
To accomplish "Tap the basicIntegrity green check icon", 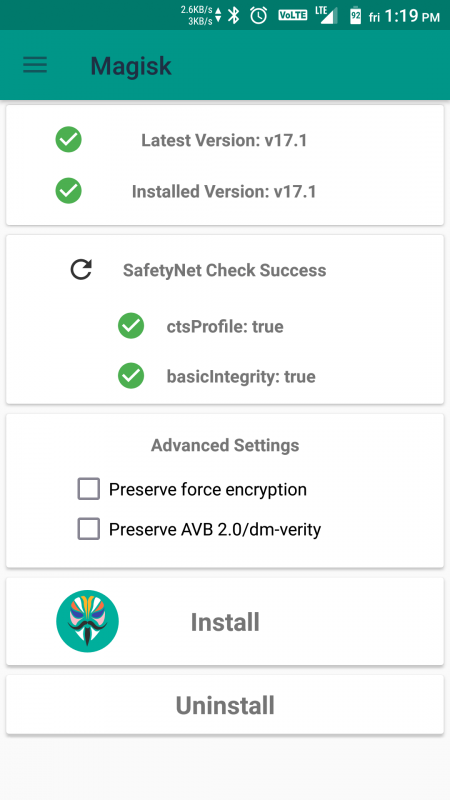I will 131,376.
